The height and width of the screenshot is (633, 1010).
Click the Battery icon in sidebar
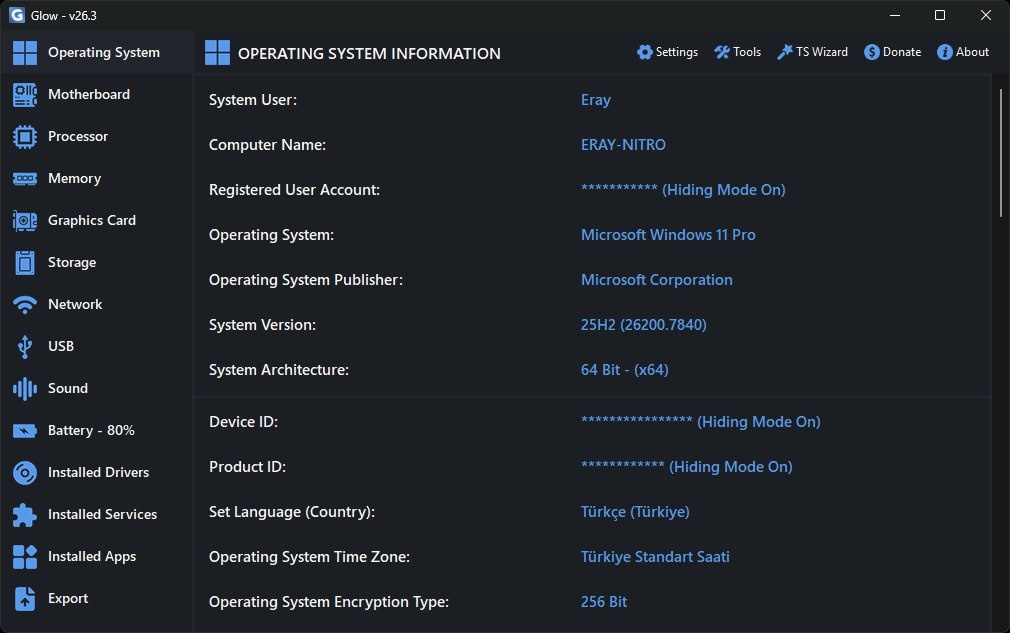(x=24, y=431)
